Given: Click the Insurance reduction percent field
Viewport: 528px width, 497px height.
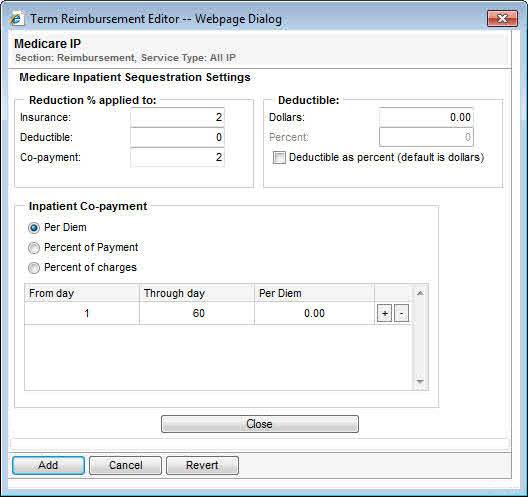Looking at the screenshot, I should tap(177, 117).
